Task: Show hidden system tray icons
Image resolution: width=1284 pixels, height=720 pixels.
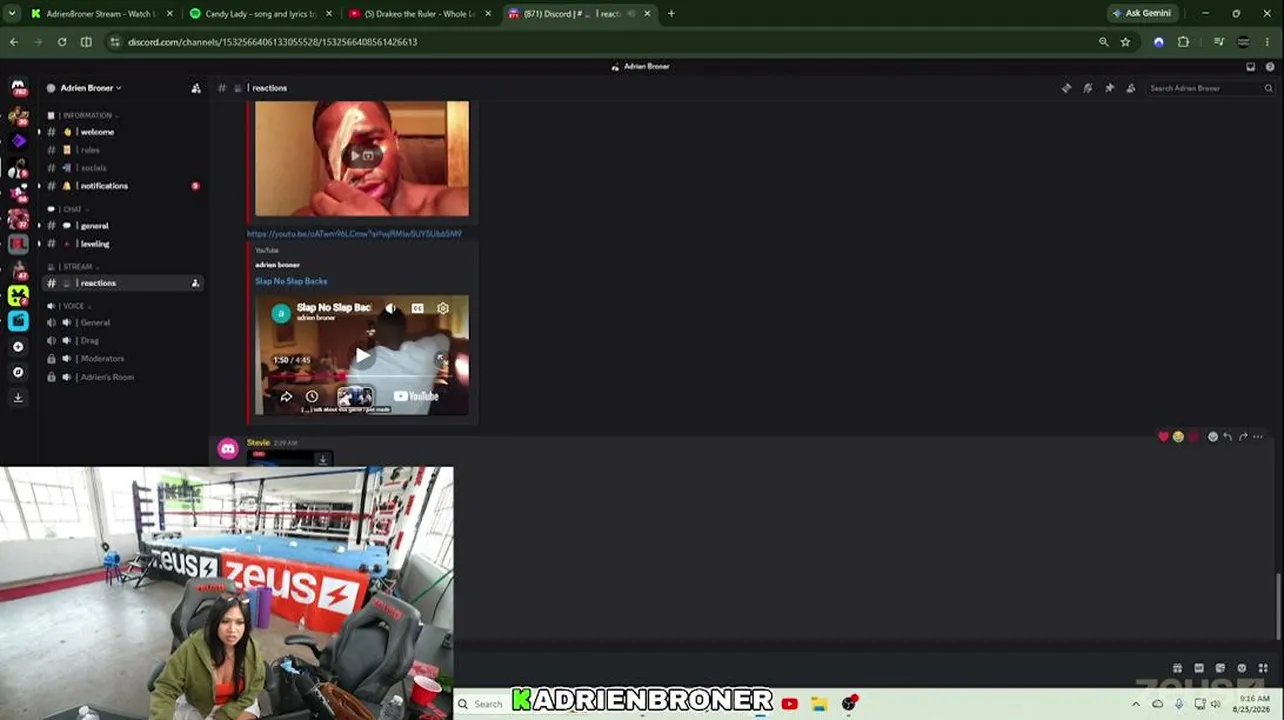Action: (1136, 704)
